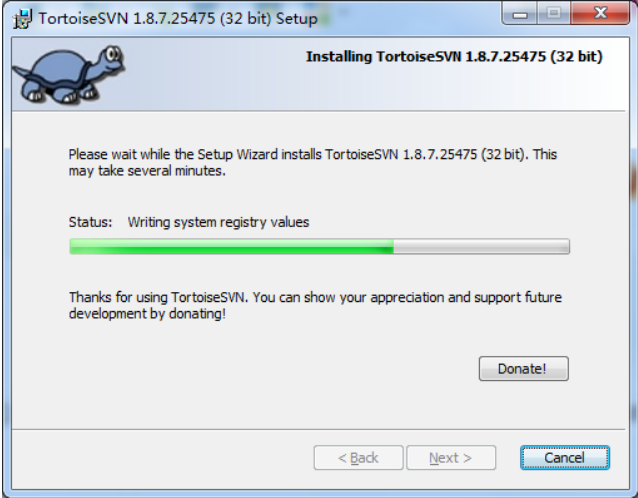
Task: Click the gray unfilled part of progress bar
Action: 481,247
